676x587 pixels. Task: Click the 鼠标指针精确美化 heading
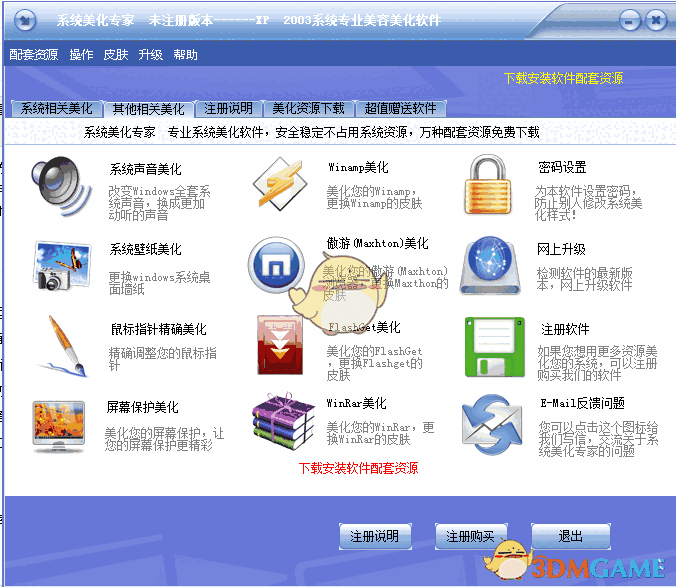[159, 329]
